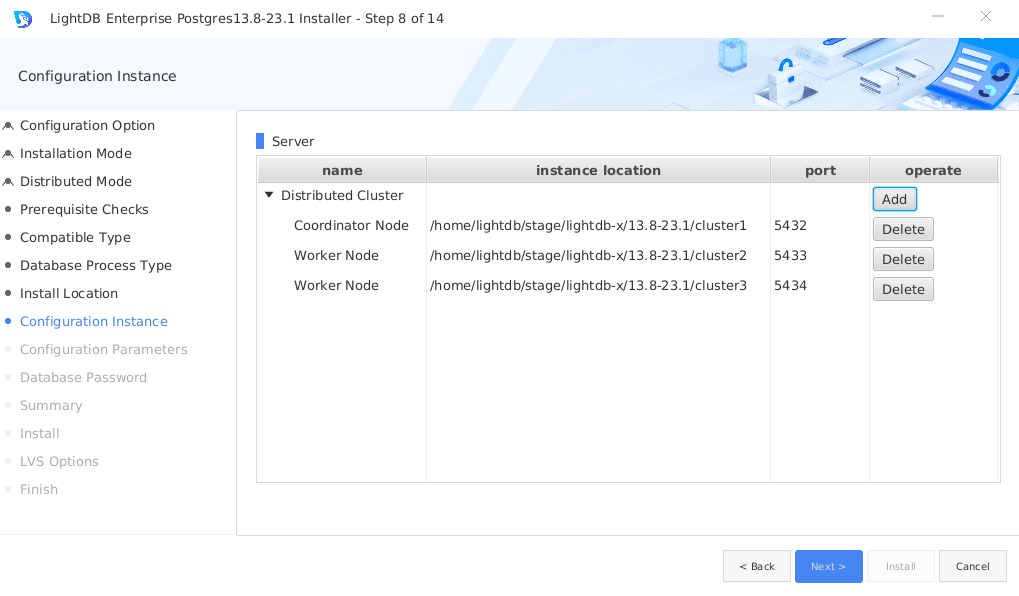
Task: Cancel the installation
Action: (972, 566)
